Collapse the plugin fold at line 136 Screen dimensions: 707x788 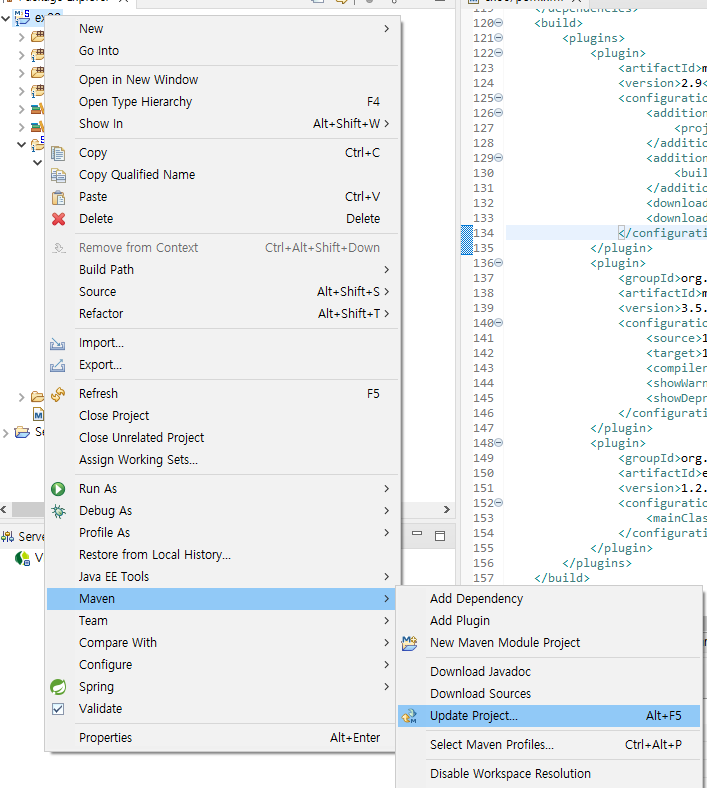pos(499,263)
